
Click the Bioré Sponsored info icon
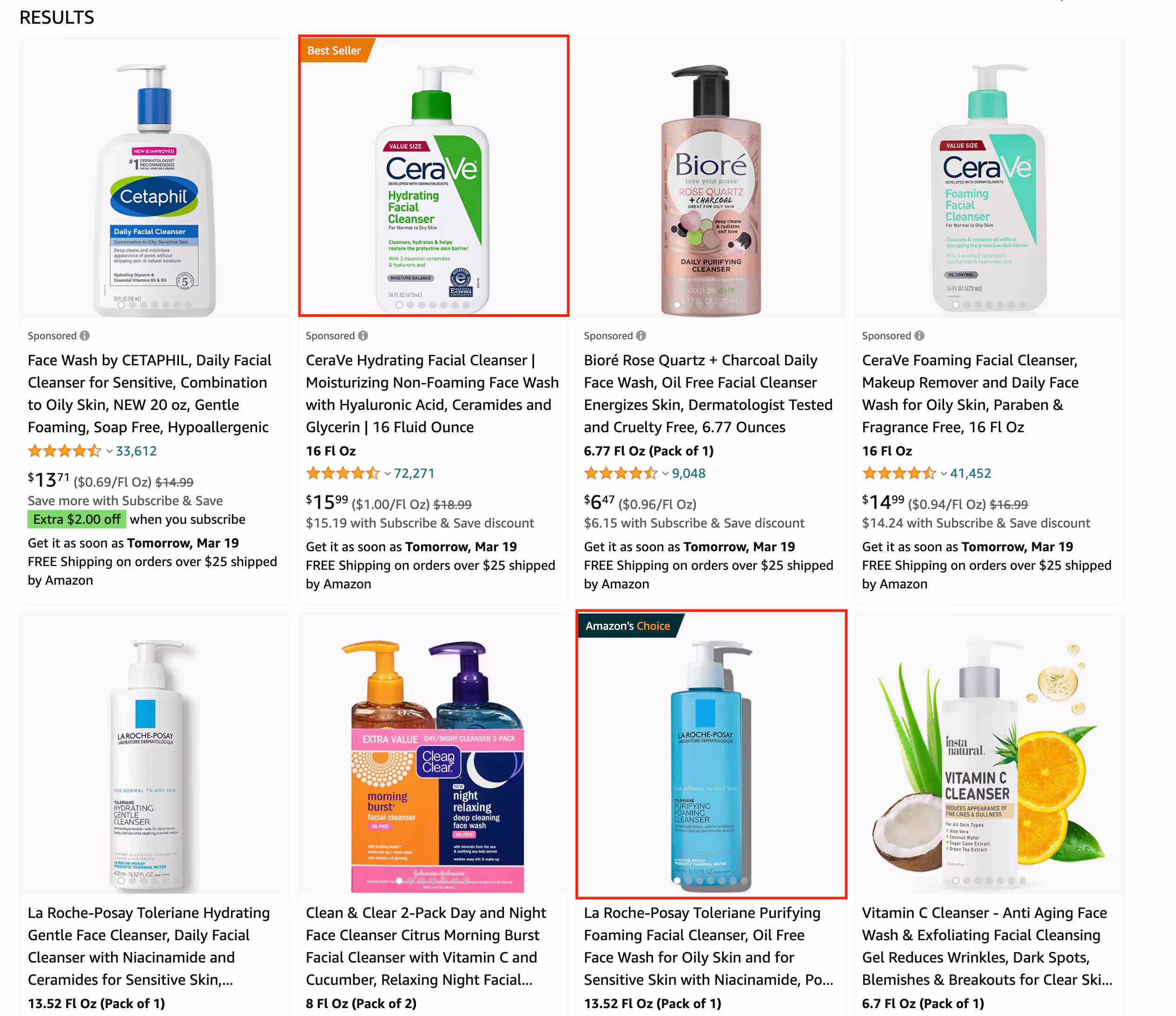[x=641, y=336]
